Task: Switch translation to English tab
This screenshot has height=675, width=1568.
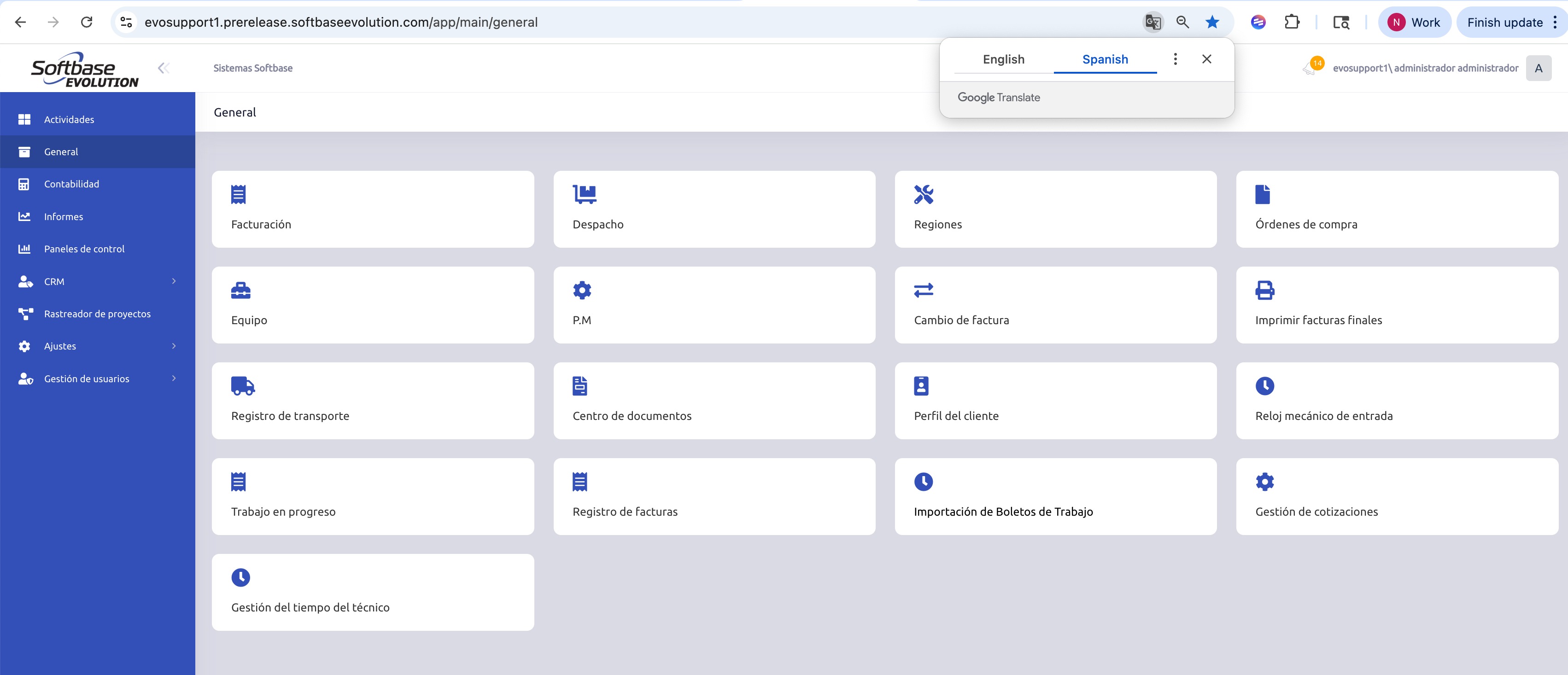Action: pyautogui.click(x=1003, y=60)
